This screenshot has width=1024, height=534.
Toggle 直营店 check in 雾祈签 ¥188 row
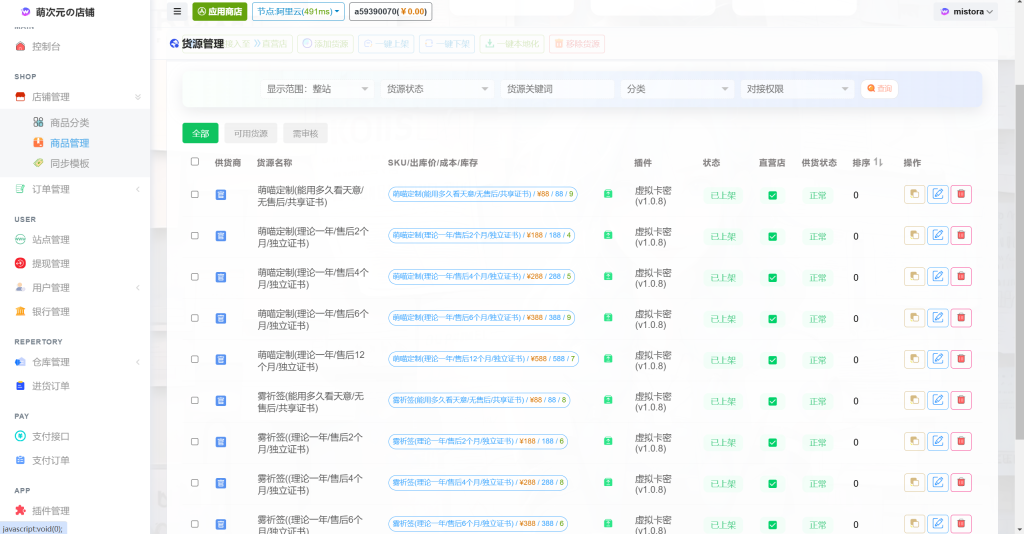pyautogui.click(x=773, y=443)
